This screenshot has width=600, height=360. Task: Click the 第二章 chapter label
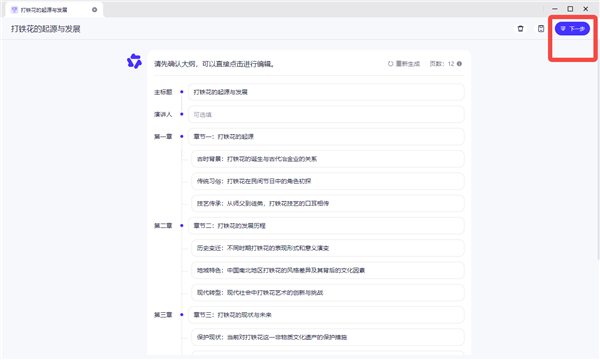click(163, 226)
